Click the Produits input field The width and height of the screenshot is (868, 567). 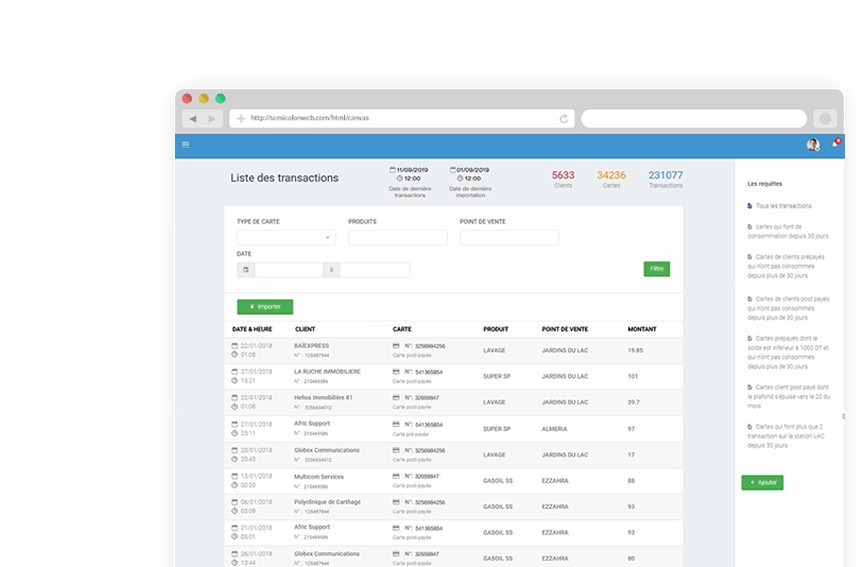397,238
